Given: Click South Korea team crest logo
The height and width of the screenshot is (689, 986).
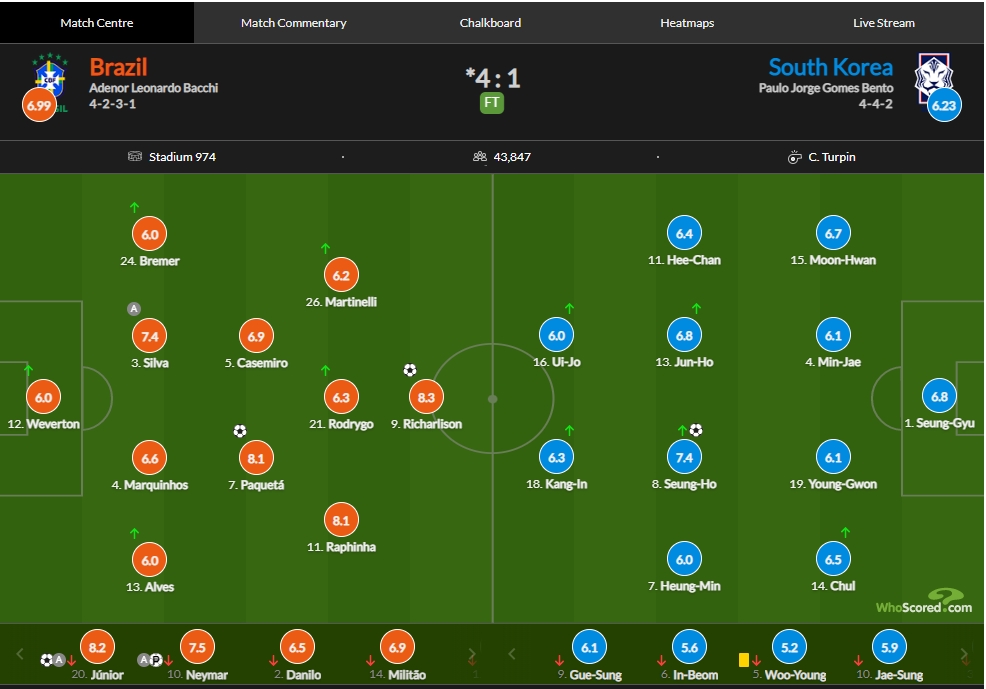Looking at the screenshot, I should (934, 78).
